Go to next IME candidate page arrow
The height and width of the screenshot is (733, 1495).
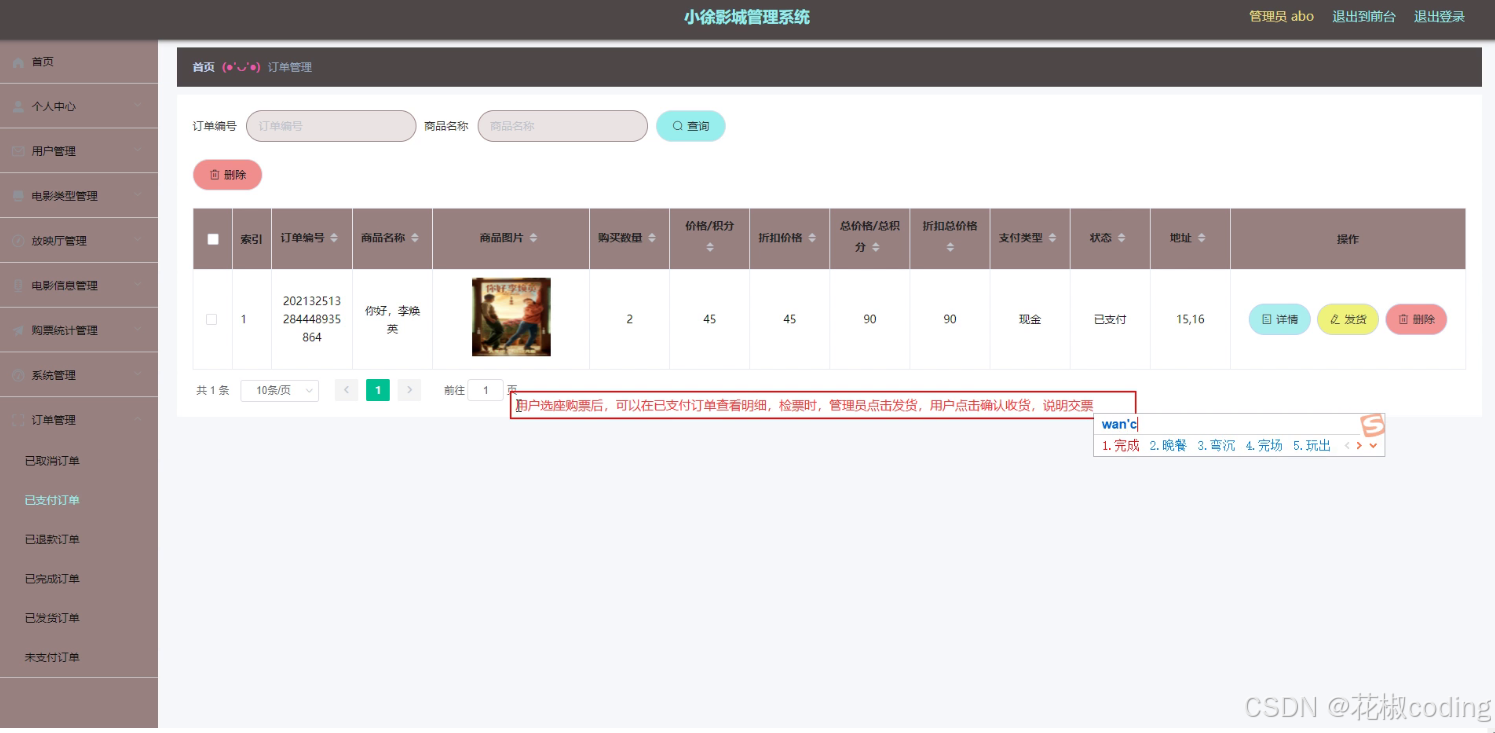pos(1359,446)
